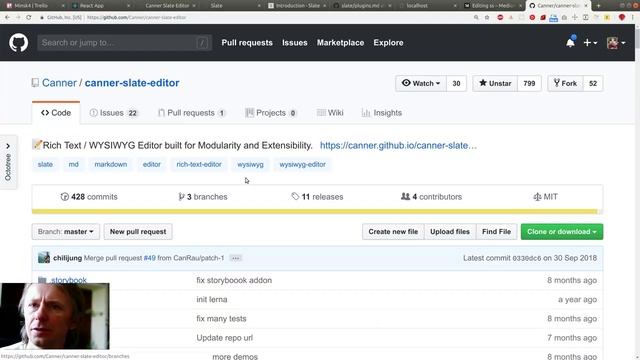640x360 pixels.
Task: Open the canner.github.io demo link
Action: pyautogui.click(x=398, y=145)
